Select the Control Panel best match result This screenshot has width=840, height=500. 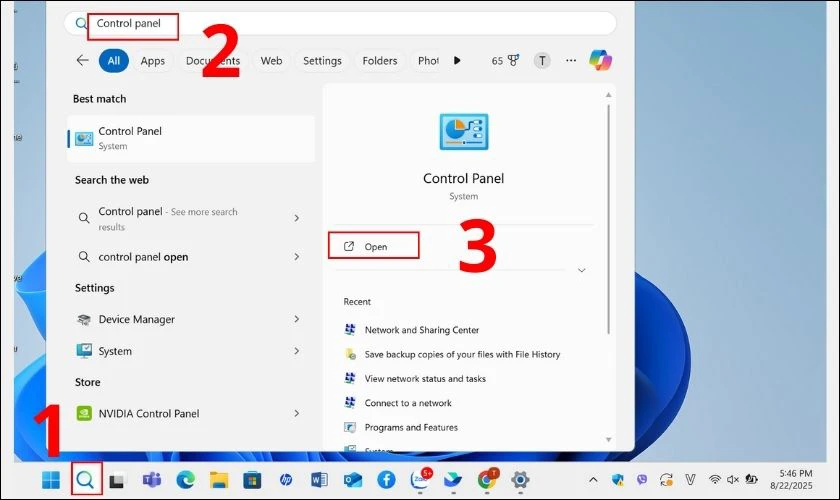point(191,138)
